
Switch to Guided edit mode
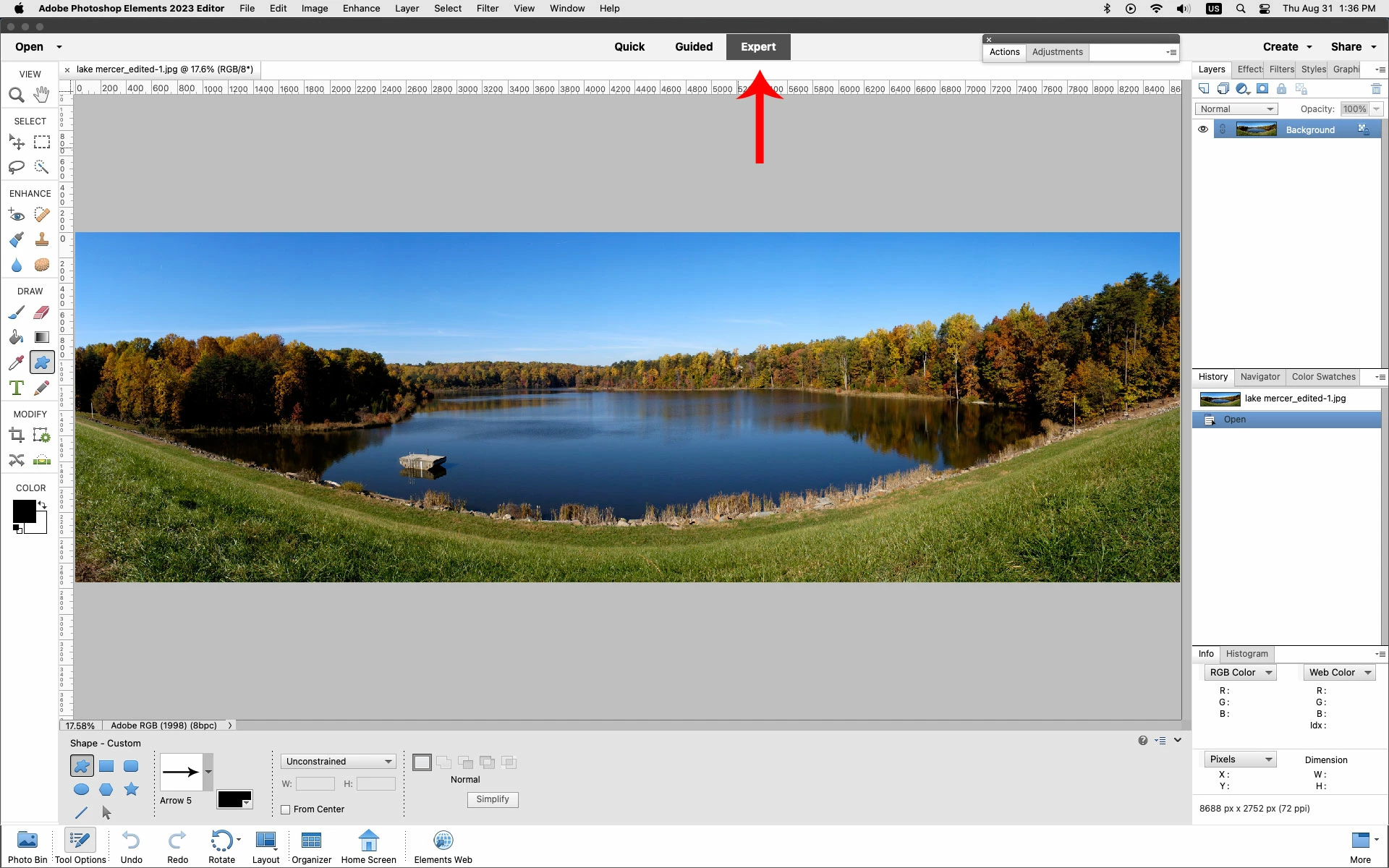693,47
